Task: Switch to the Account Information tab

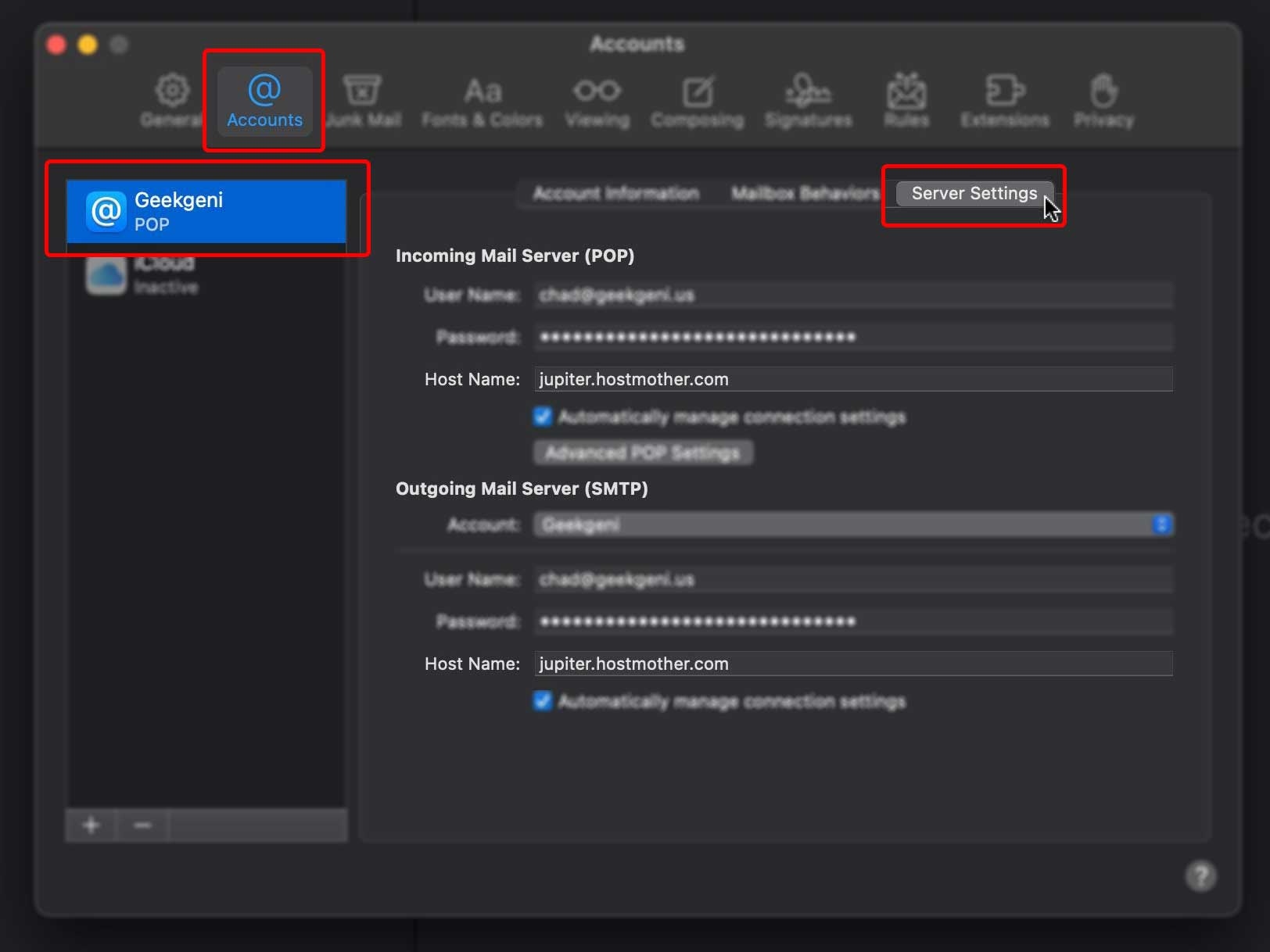Action: [x=616, y=193]
